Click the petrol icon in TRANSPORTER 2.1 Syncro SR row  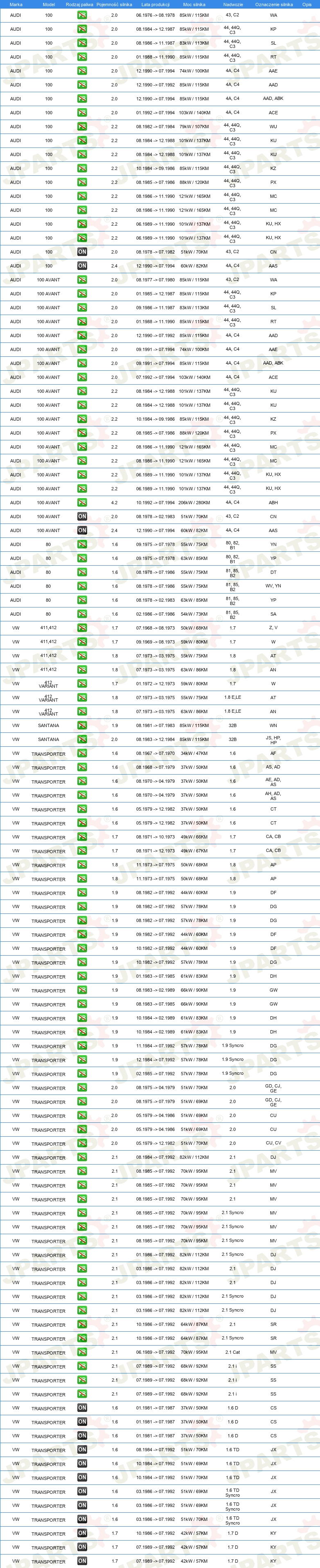(82, 1339)
